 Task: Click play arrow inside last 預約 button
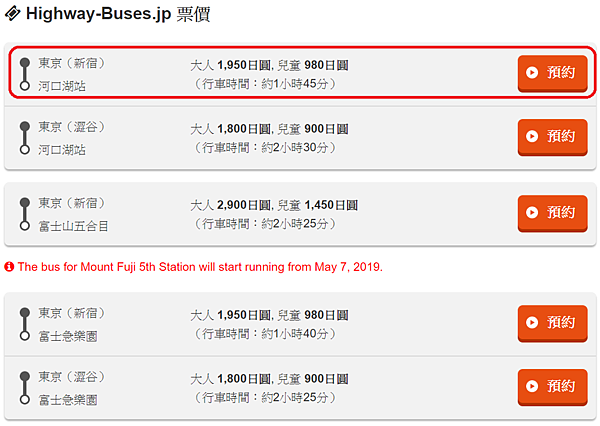click(x=532, y=386)
